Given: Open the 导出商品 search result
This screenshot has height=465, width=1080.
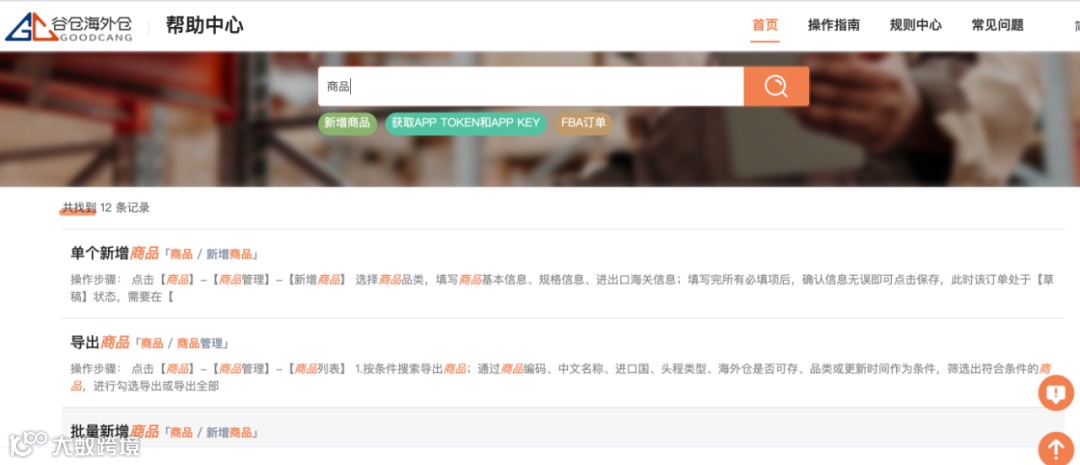Looking at the screenshot, I should [x=100, y=342].
